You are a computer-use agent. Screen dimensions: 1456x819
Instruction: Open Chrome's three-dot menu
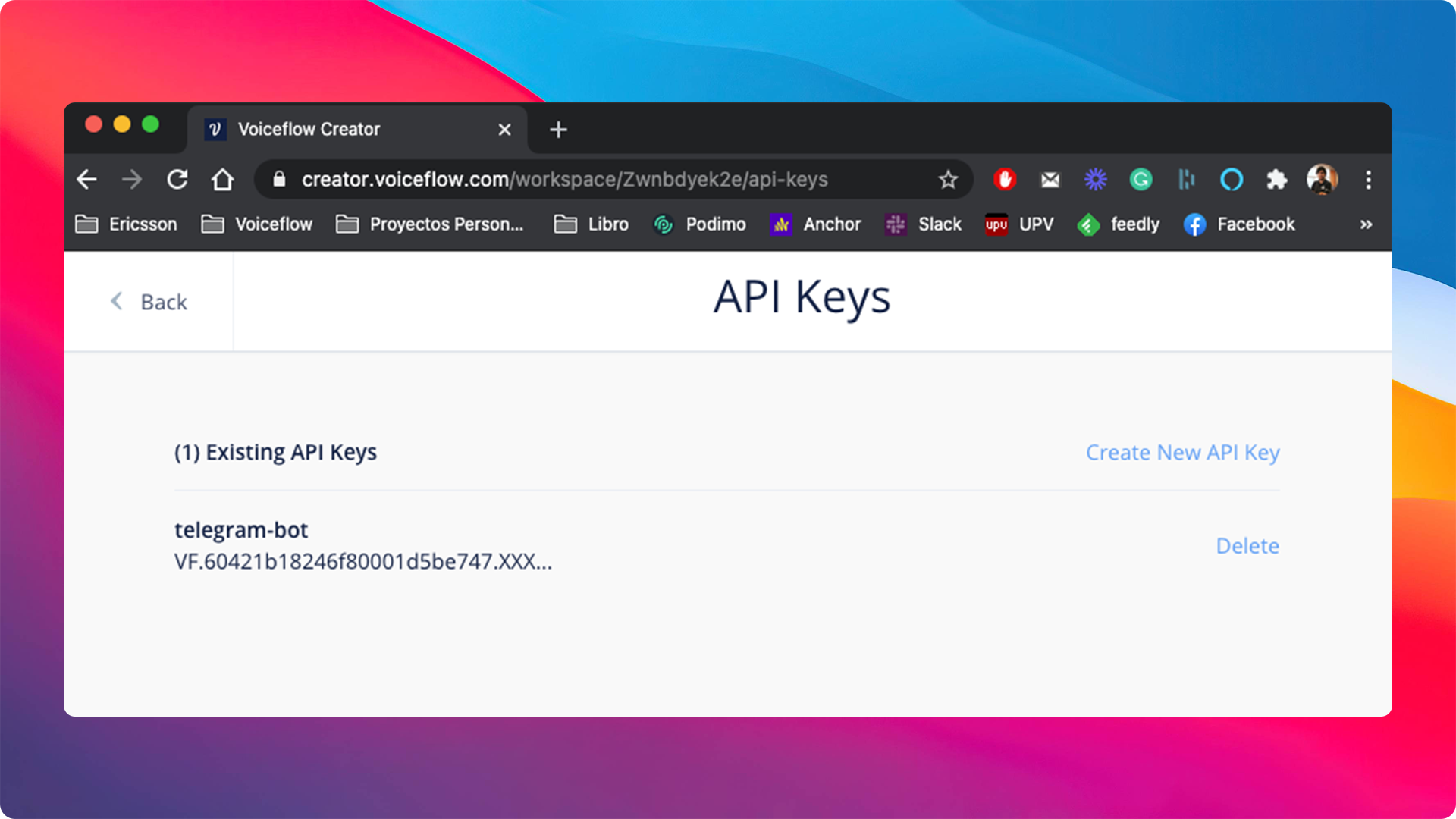tap(1369, 180)
